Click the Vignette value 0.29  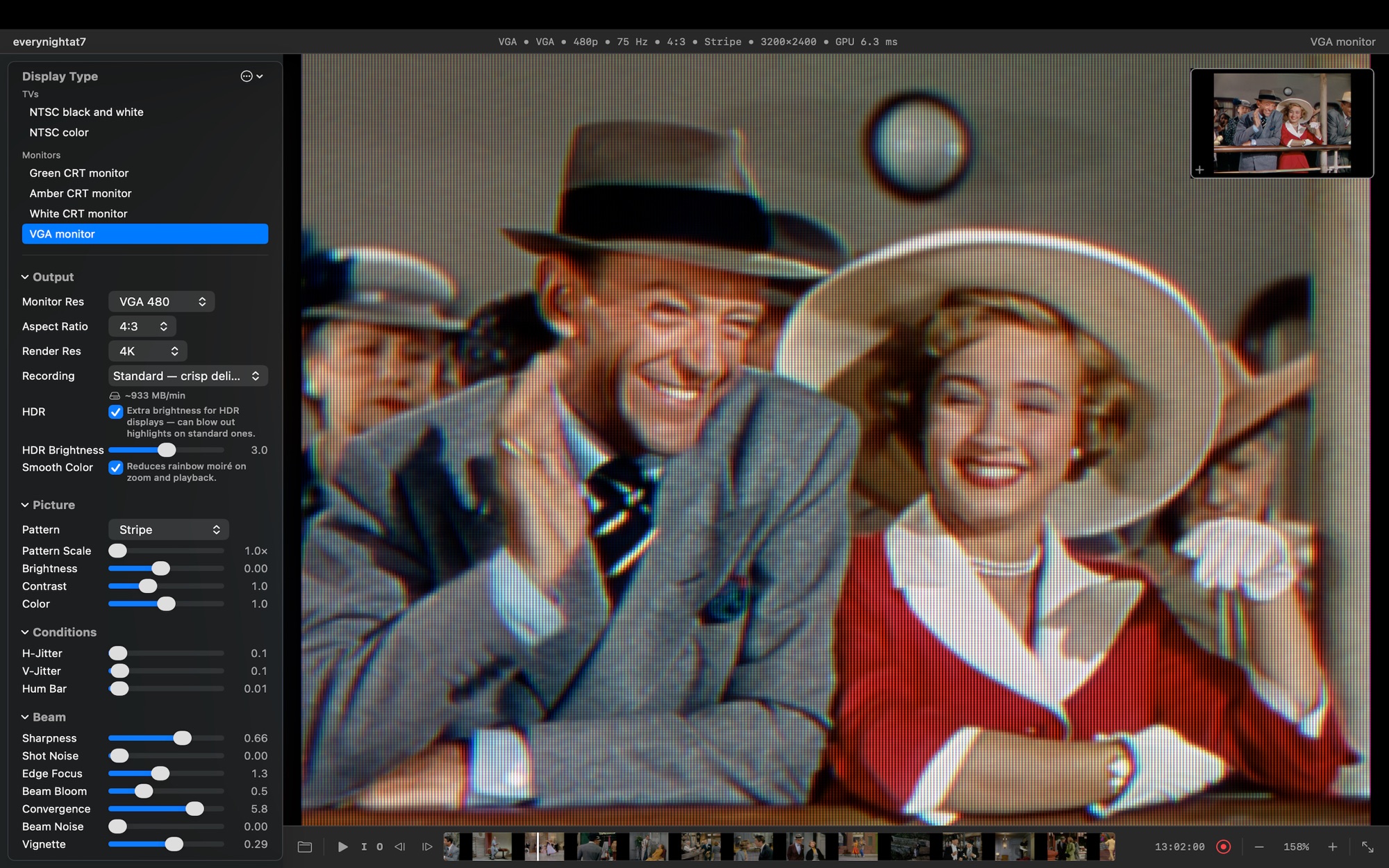[256, 844]
